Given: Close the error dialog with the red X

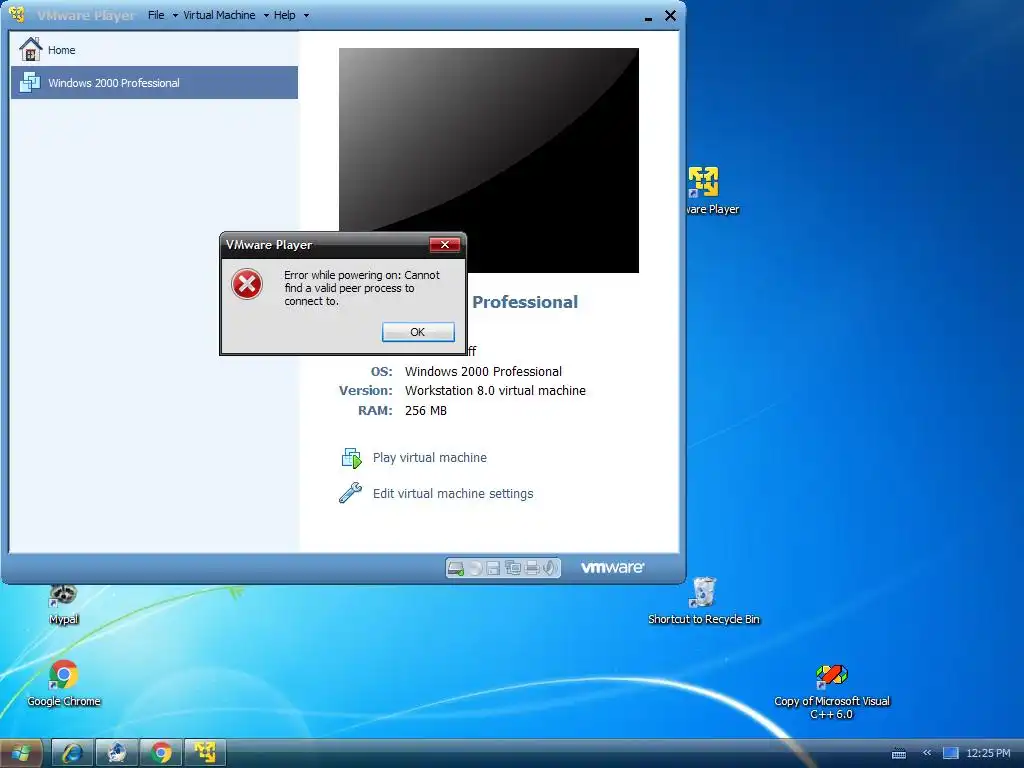Looking at the screenshot, I should click(445, 244).
